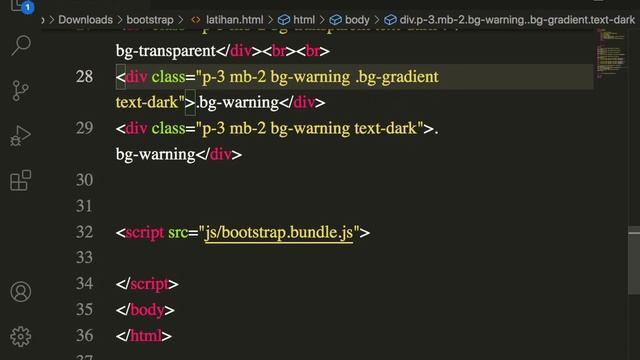Click line number 36 in gutter
640x360 pixels.
[x=84, y=335]
